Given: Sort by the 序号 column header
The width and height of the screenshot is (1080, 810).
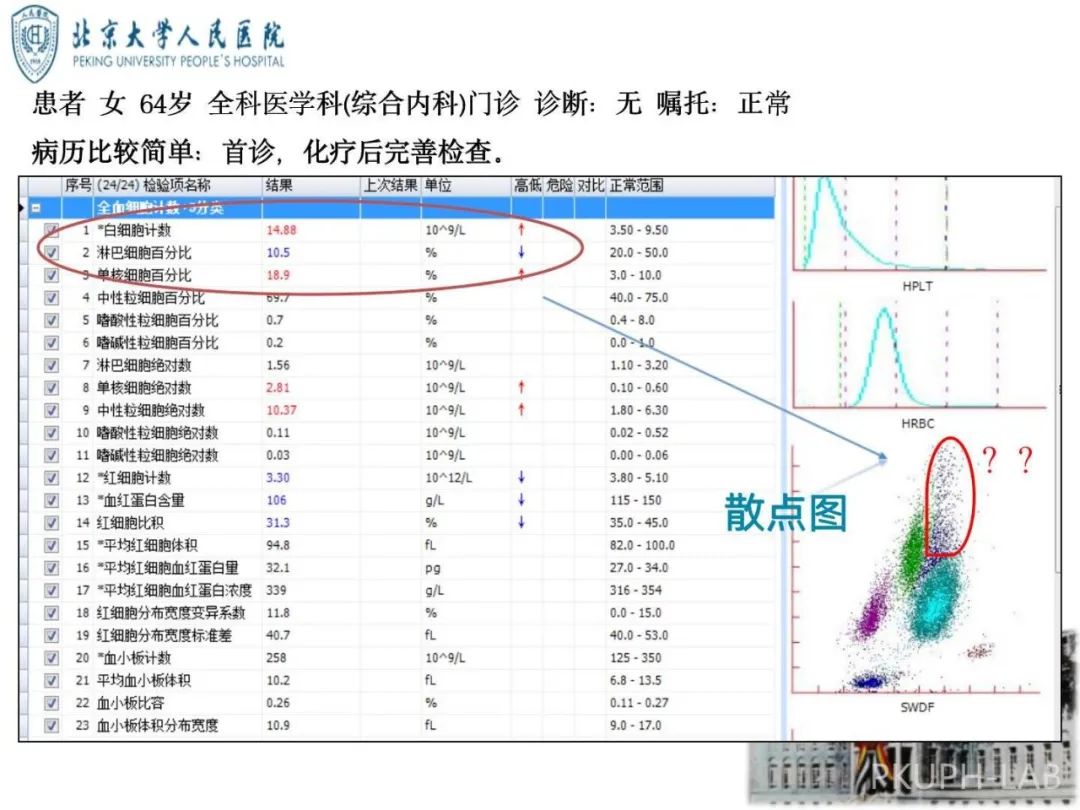Looking at the screenshot, I should click(x=78, y=185).
